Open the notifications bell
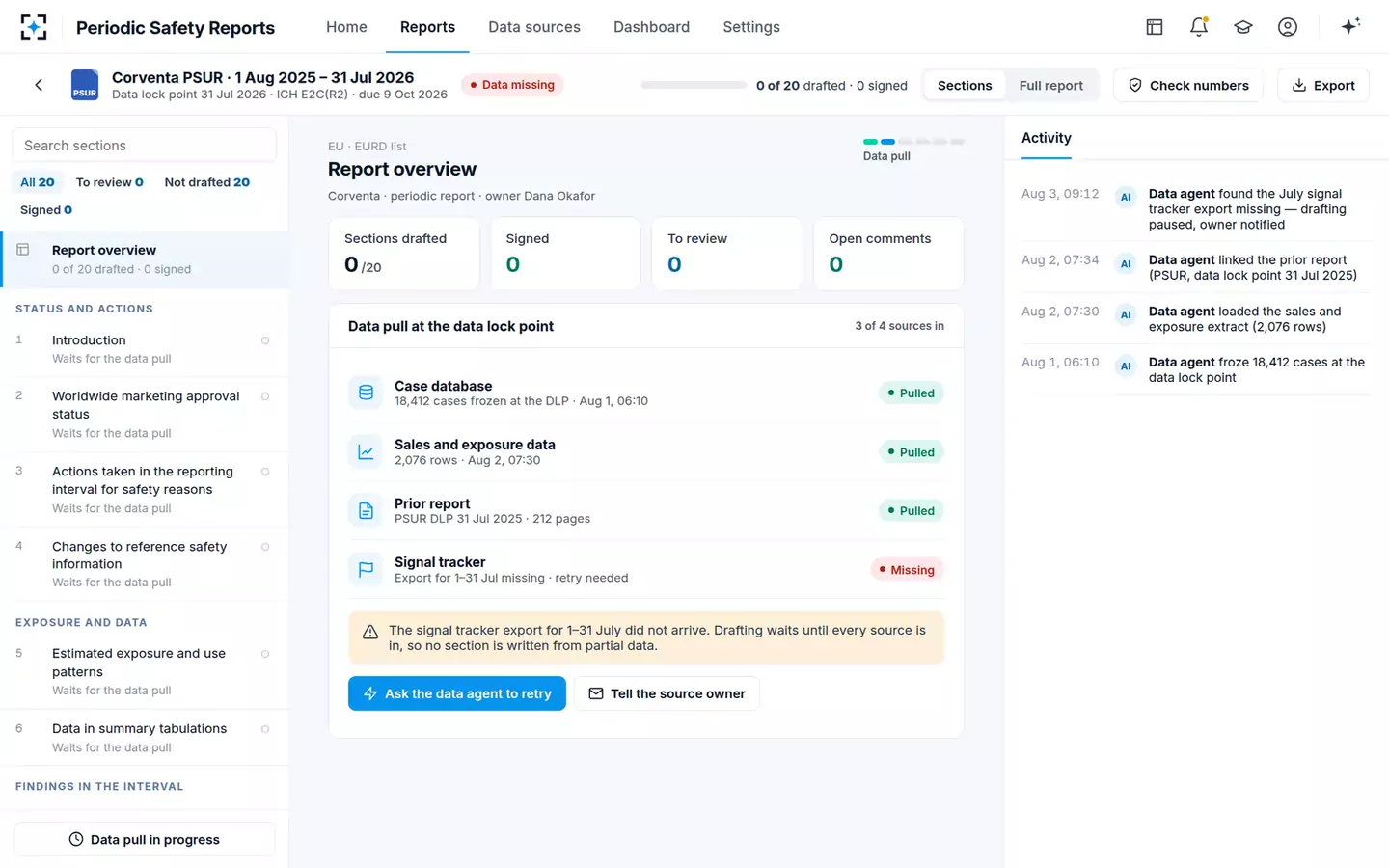This screenshot has height=868, width=1389. coord(1199,27)
